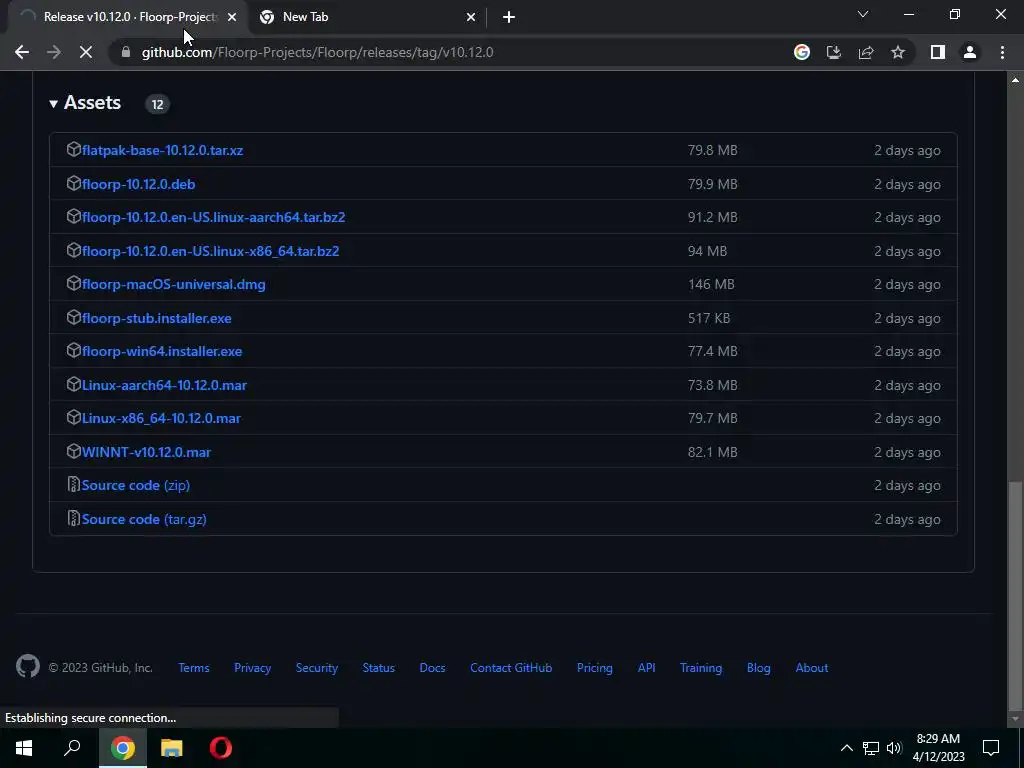This screenshot has width=1024, height=768.
Task: Collapse the Assets section triangle
Action: (54, 103)
